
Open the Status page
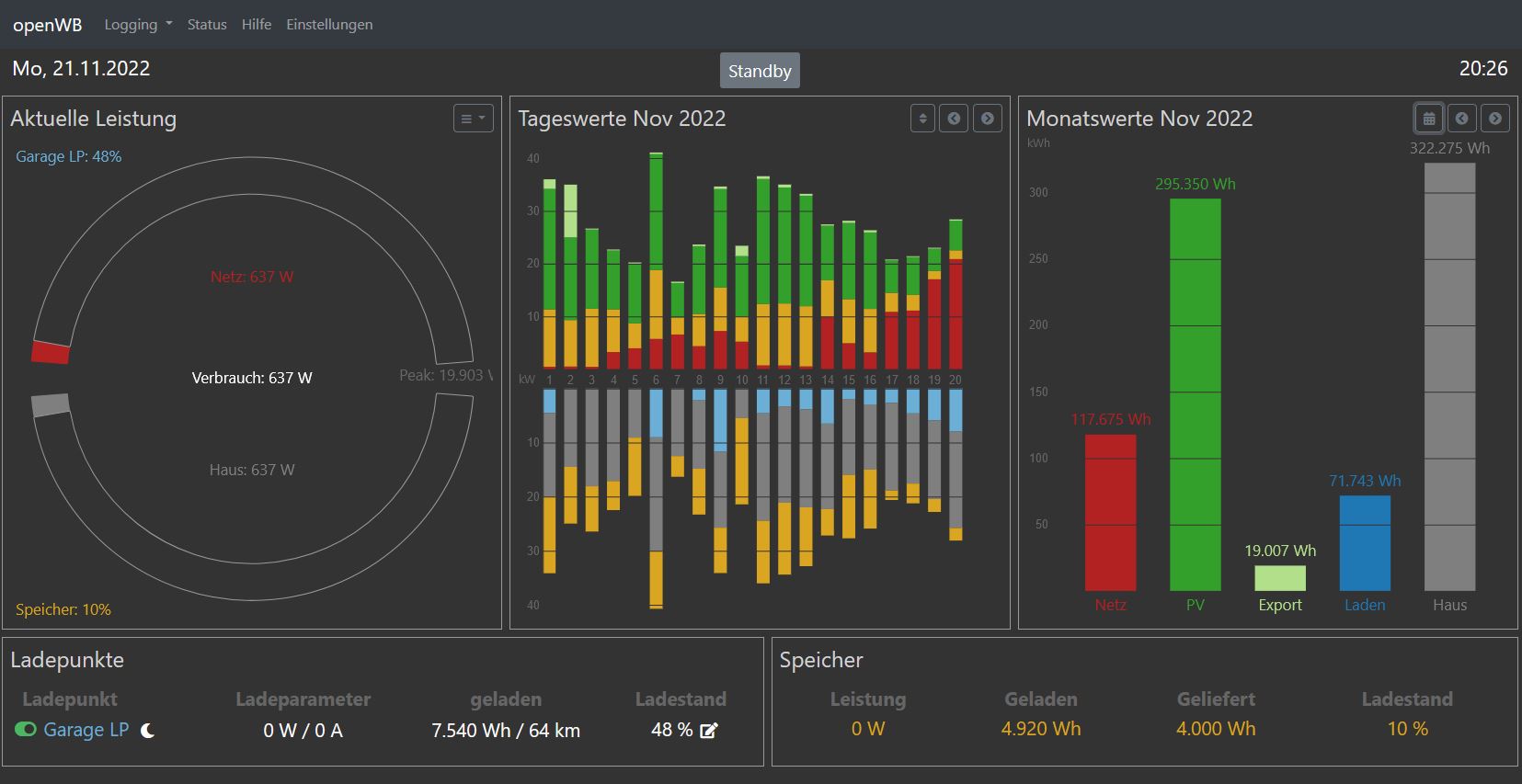pyautogui.click(x=207, y=25)
